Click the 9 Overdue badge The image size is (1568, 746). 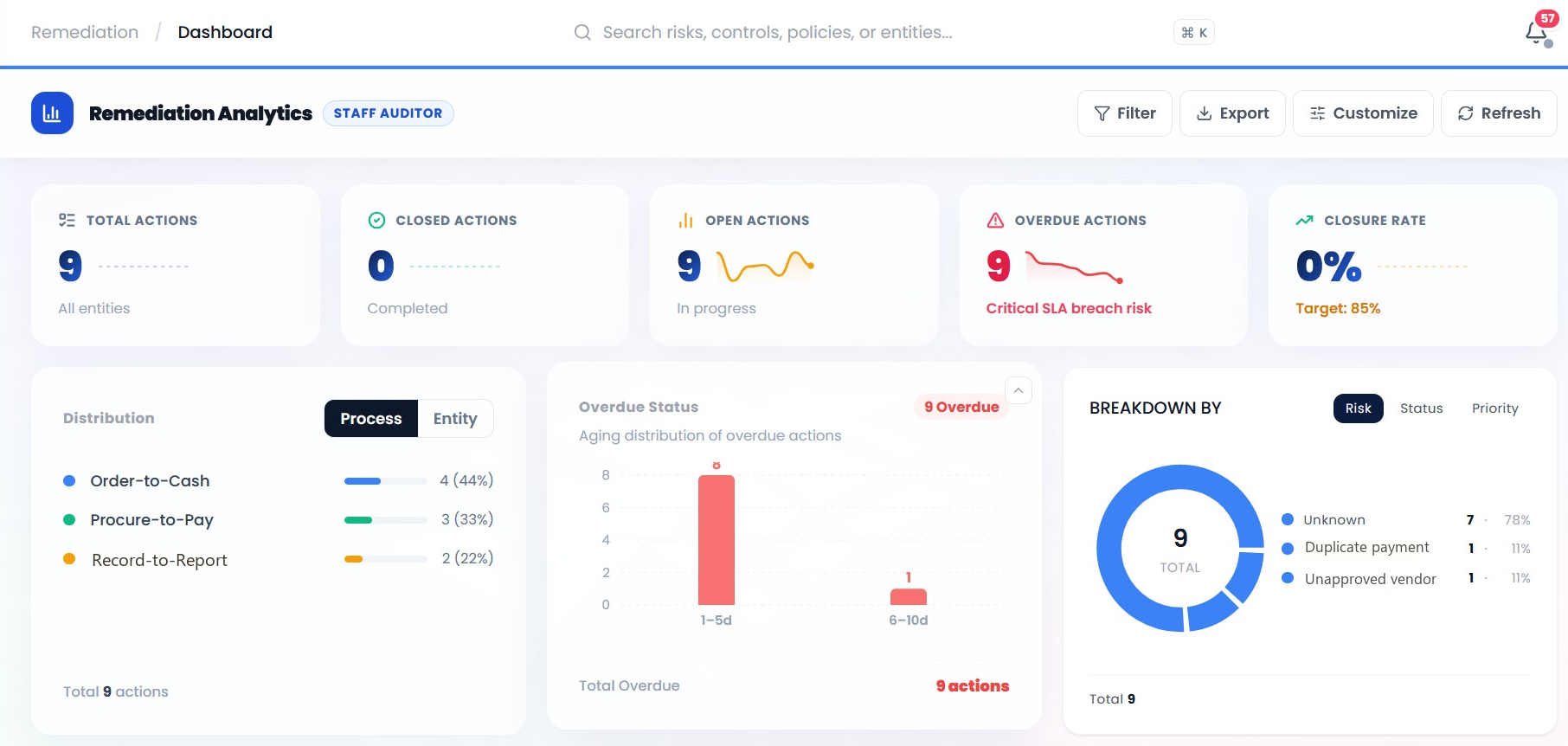[961, 407]
